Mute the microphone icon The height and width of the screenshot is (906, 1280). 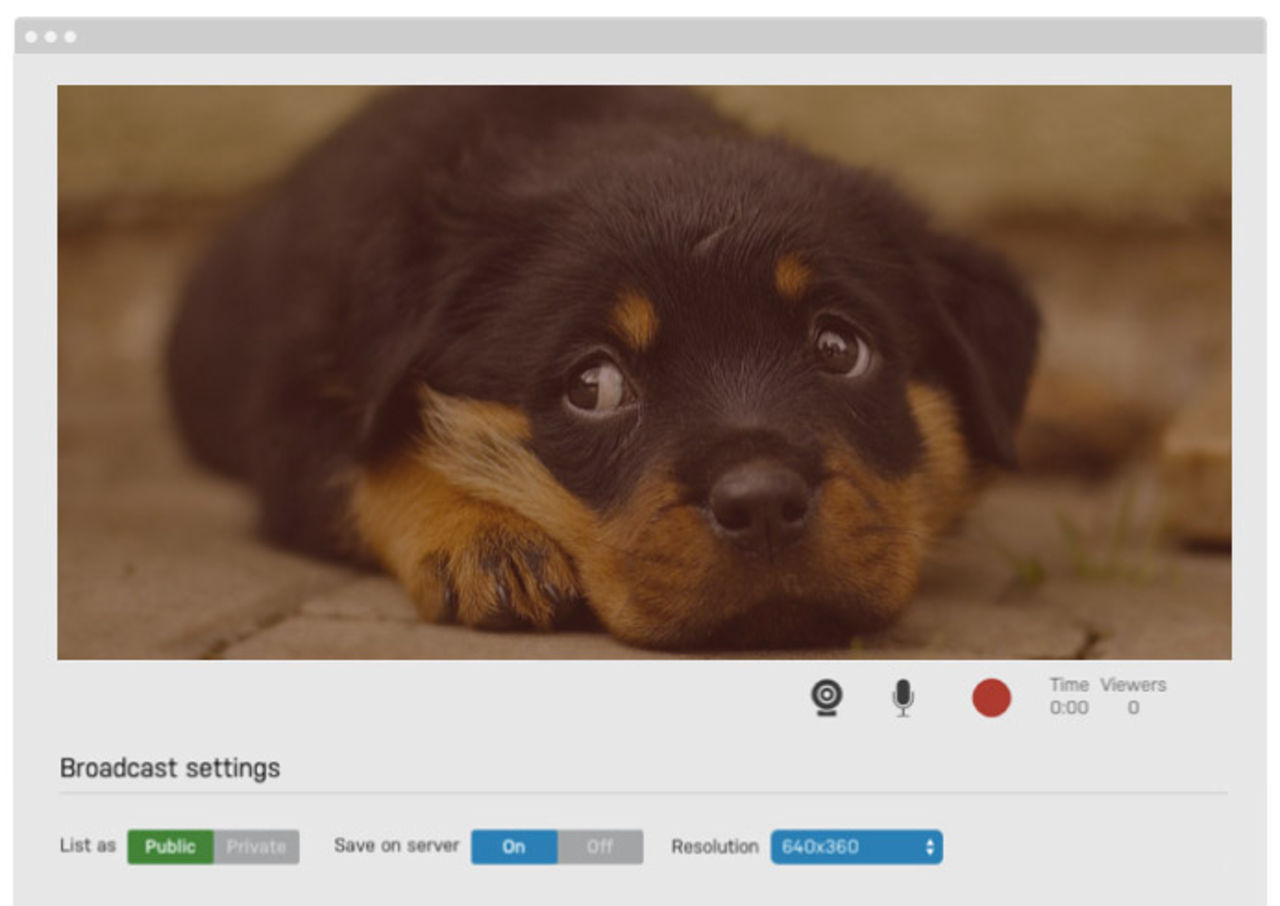click(x=903, y=698)
